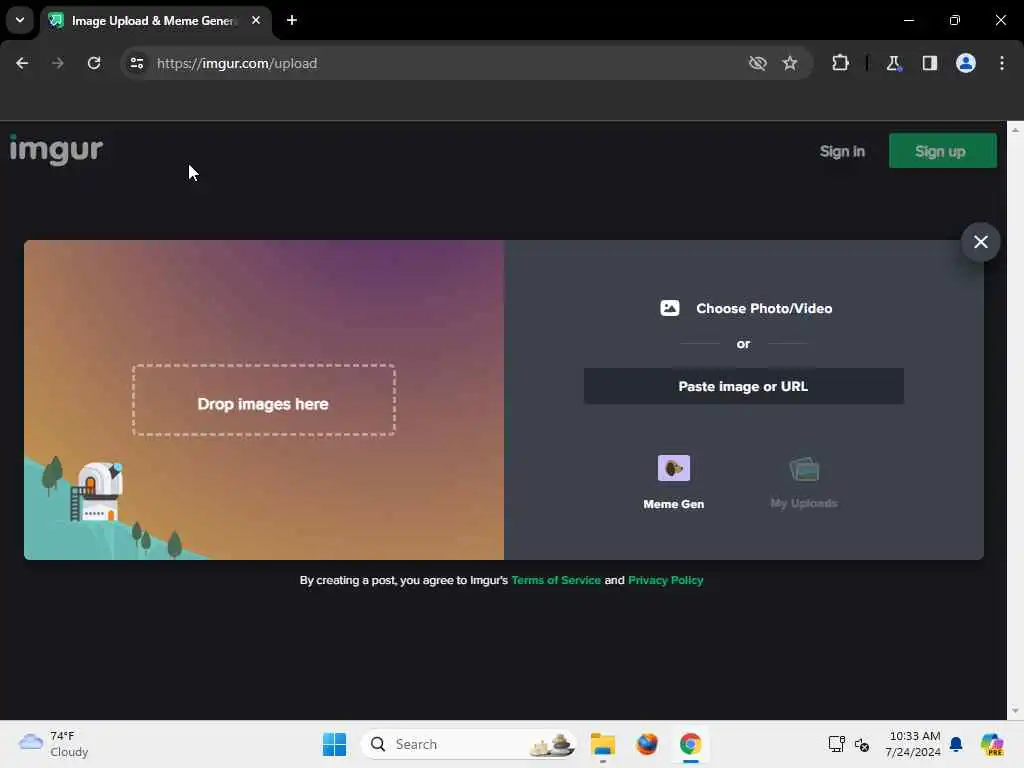Click the display connection tray icon
The image size is (1024, 768).
[x=837, y=744]
